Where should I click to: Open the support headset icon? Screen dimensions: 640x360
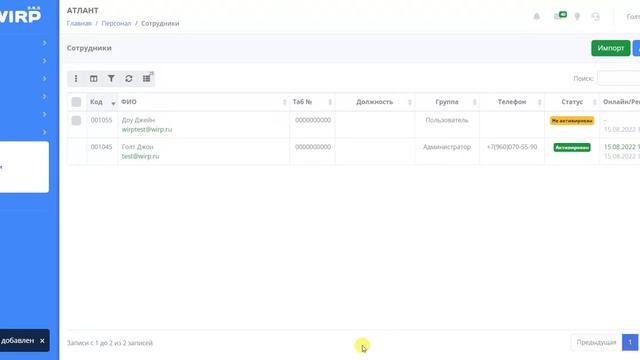pyautogui.click(x=596, y=16)
